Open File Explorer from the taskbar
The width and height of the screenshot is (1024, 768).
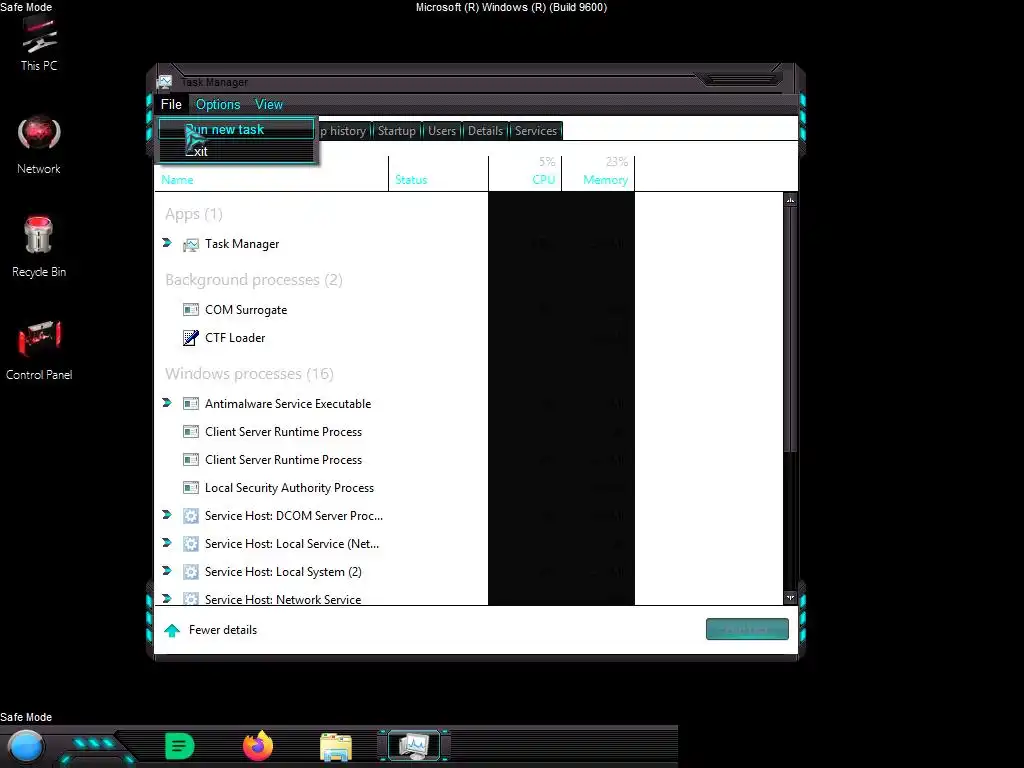click(336, 747)
